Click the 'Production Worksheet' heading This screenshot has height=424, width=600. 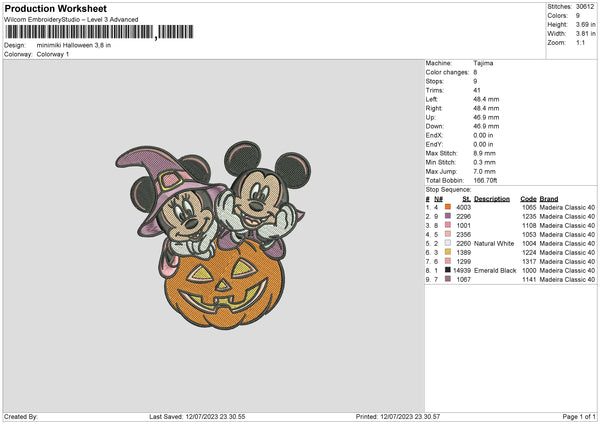55,8
